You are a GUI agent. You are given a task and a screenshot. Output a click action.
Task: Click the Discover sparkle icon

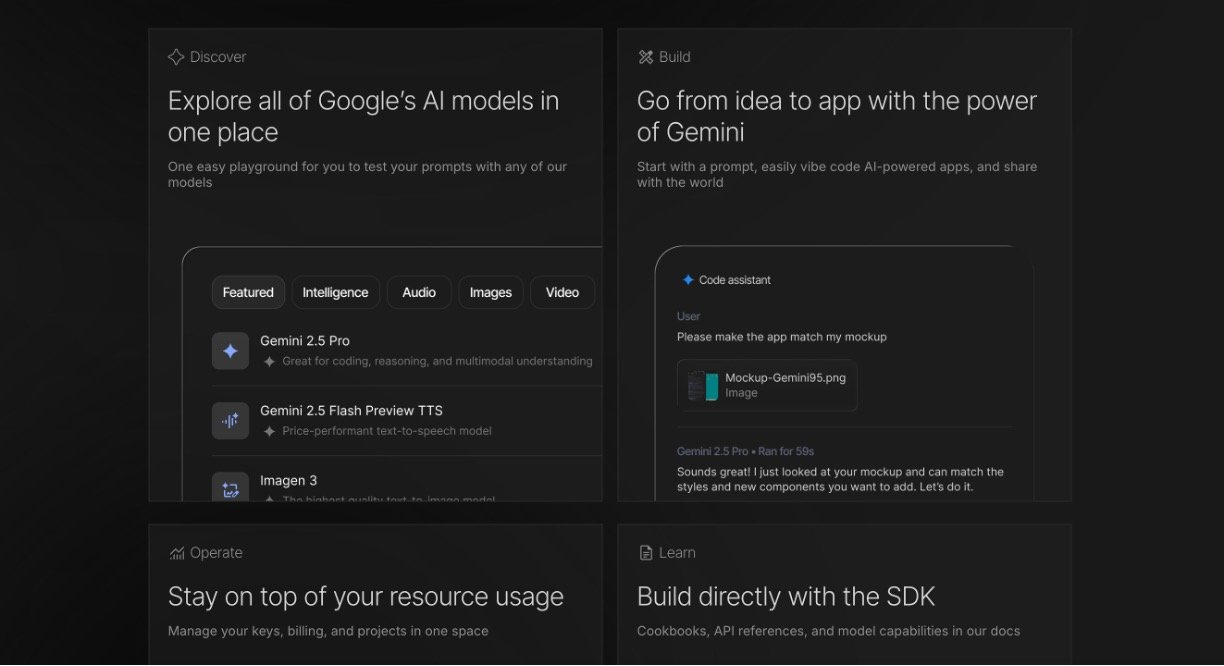point(176,57)
